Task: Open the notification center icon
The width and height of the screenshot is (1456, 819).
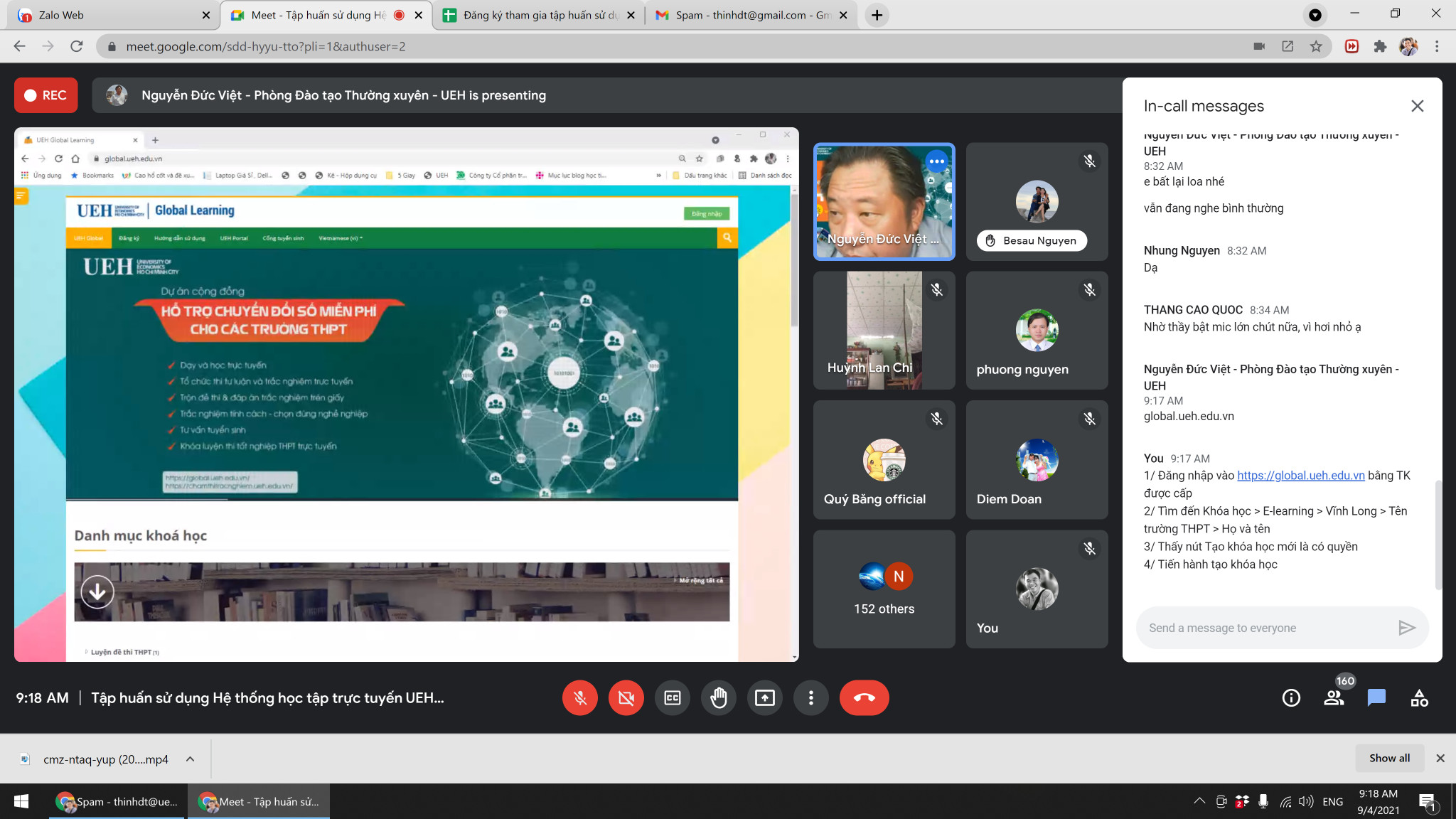Action: (1428, 802)
